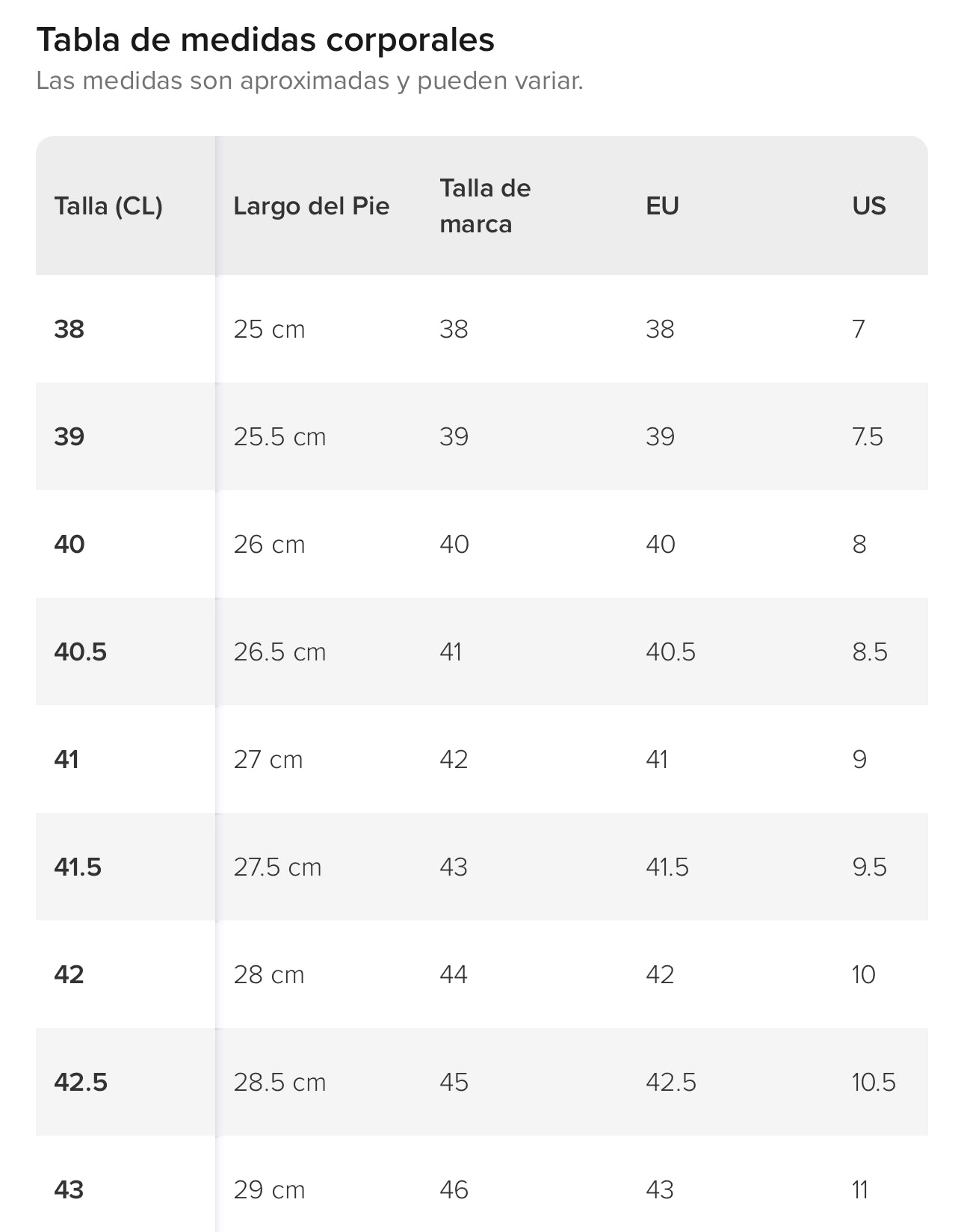Click the US size 10.5 cell
Image resolution: width=964 pixels, height=1232 pixels.
click(873, 1083)
